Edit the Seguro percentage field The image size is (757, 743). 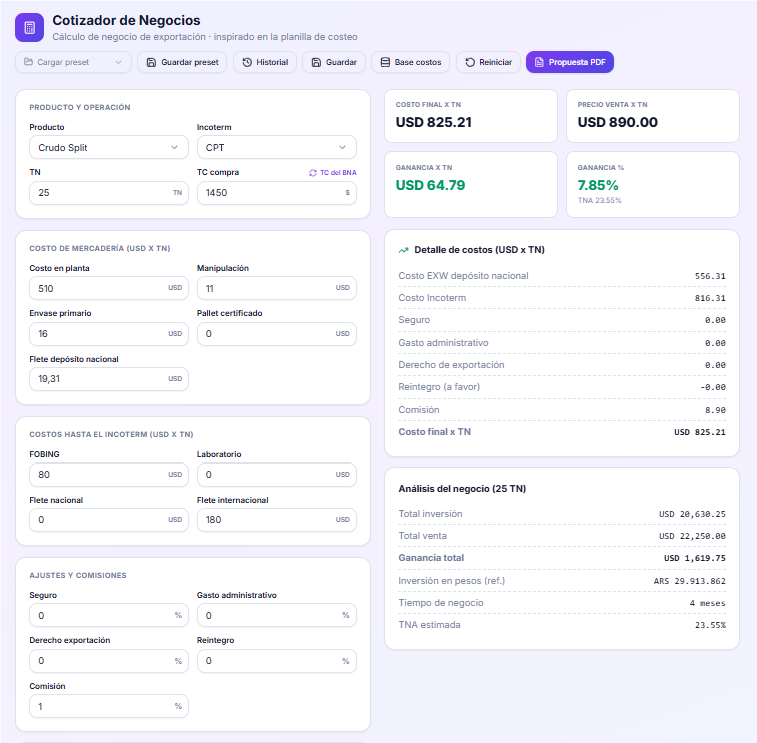click(109, 616)
